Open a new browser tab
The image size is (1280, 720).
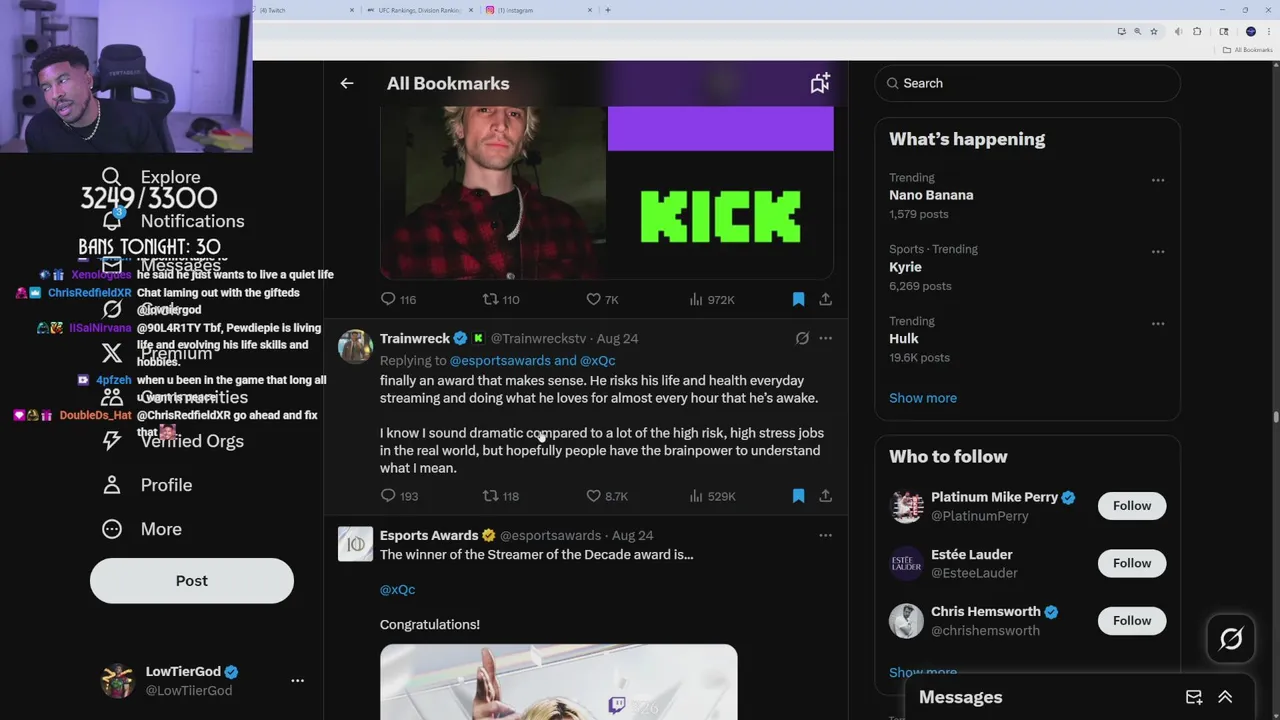(607, 10)
